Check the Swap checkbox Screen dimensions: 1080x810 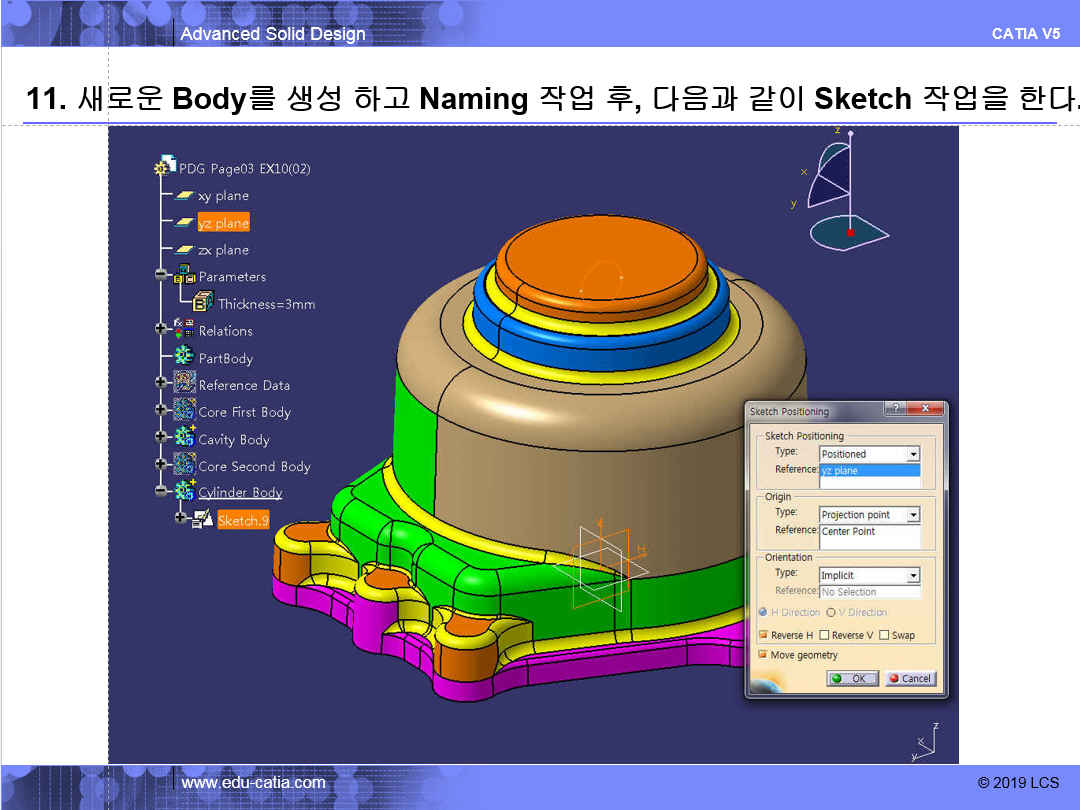884,635
